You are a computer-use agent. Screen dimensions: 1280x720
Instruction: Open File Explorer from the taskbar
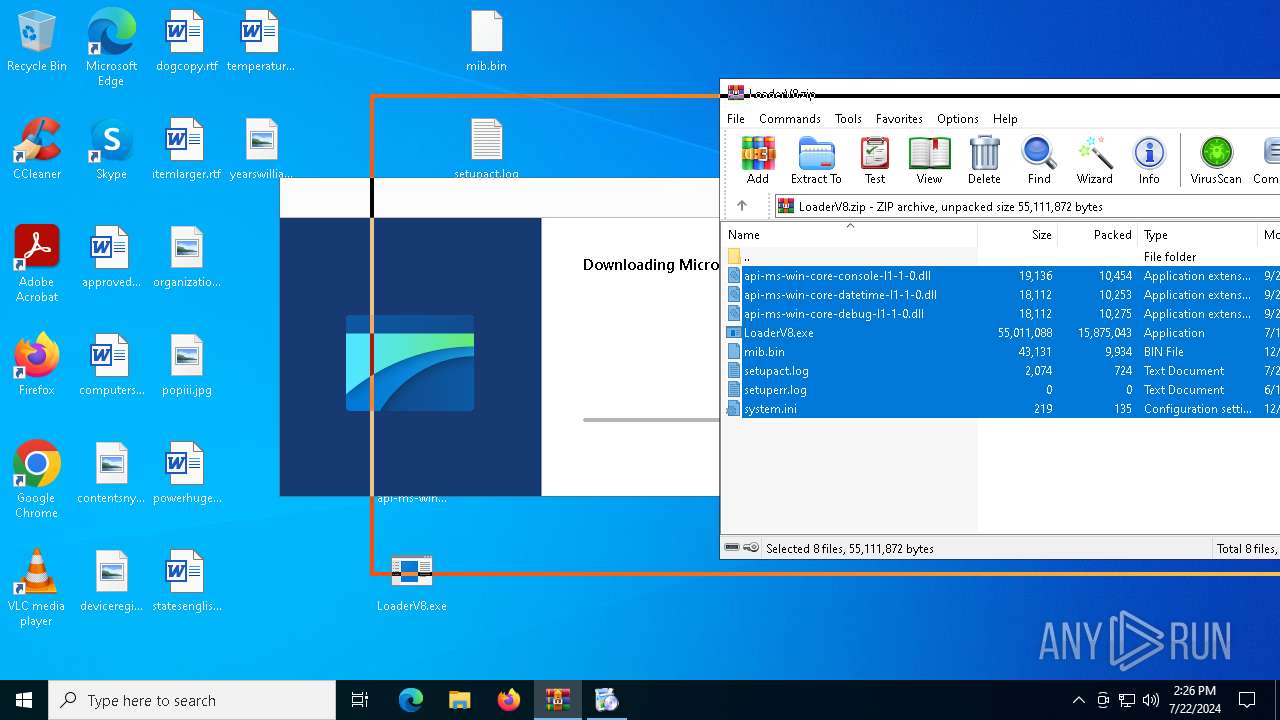click(459, 700)
